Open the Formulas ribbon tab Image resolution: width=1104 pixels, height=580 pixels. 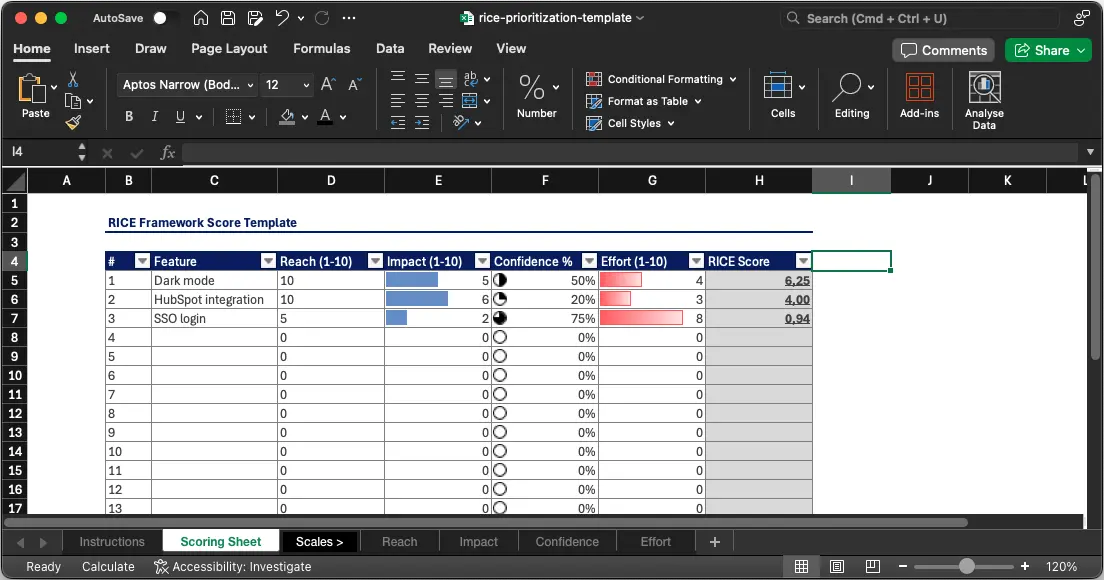(x=321, y=48)
